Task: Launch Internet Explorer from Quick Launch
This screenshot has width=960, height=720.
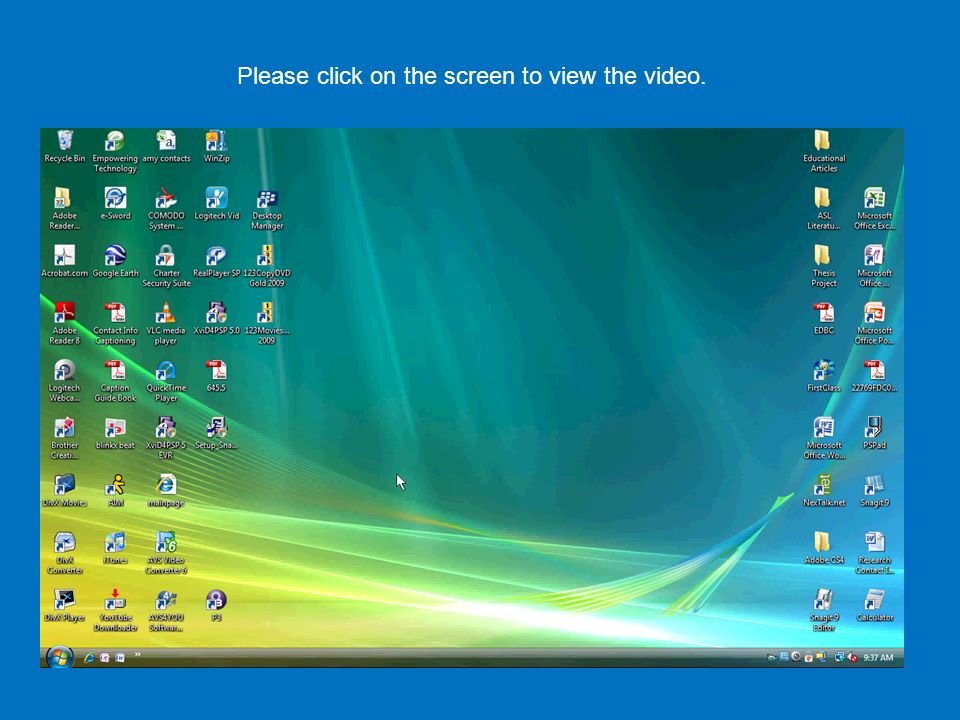Action: 89,658
